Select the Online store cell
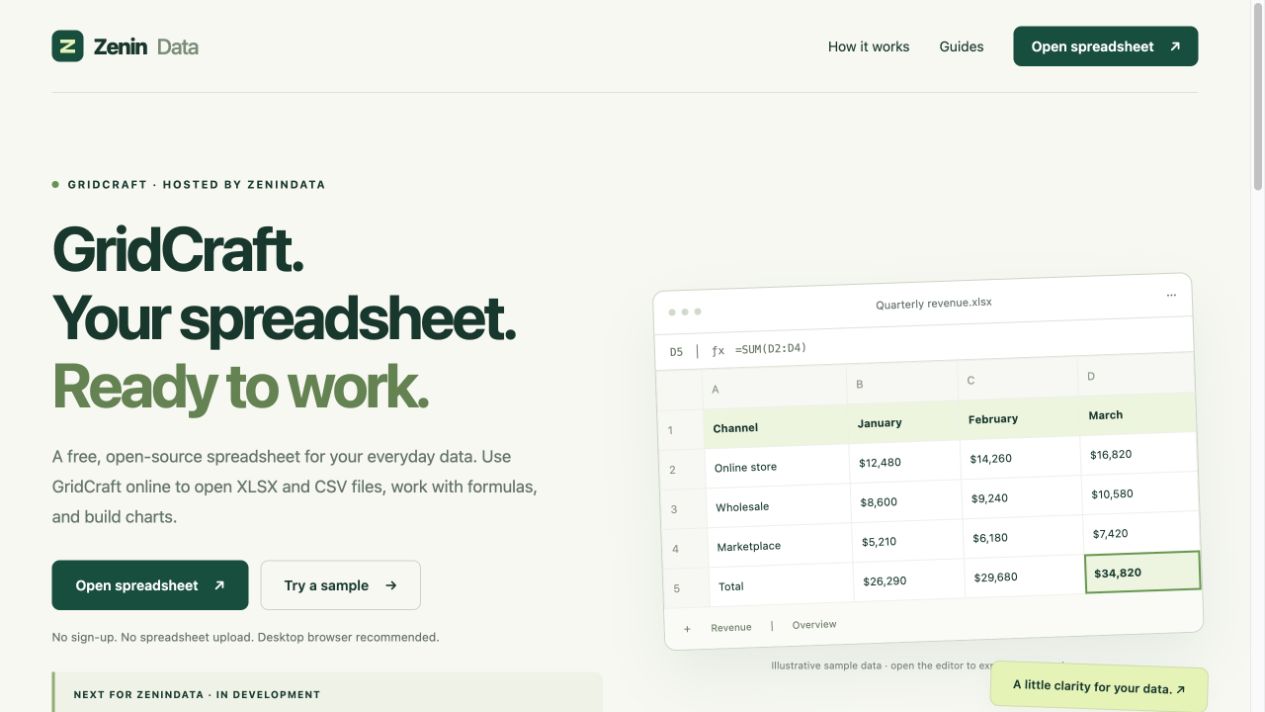The height and width of the screenshot is (712, 1265). 778,467
